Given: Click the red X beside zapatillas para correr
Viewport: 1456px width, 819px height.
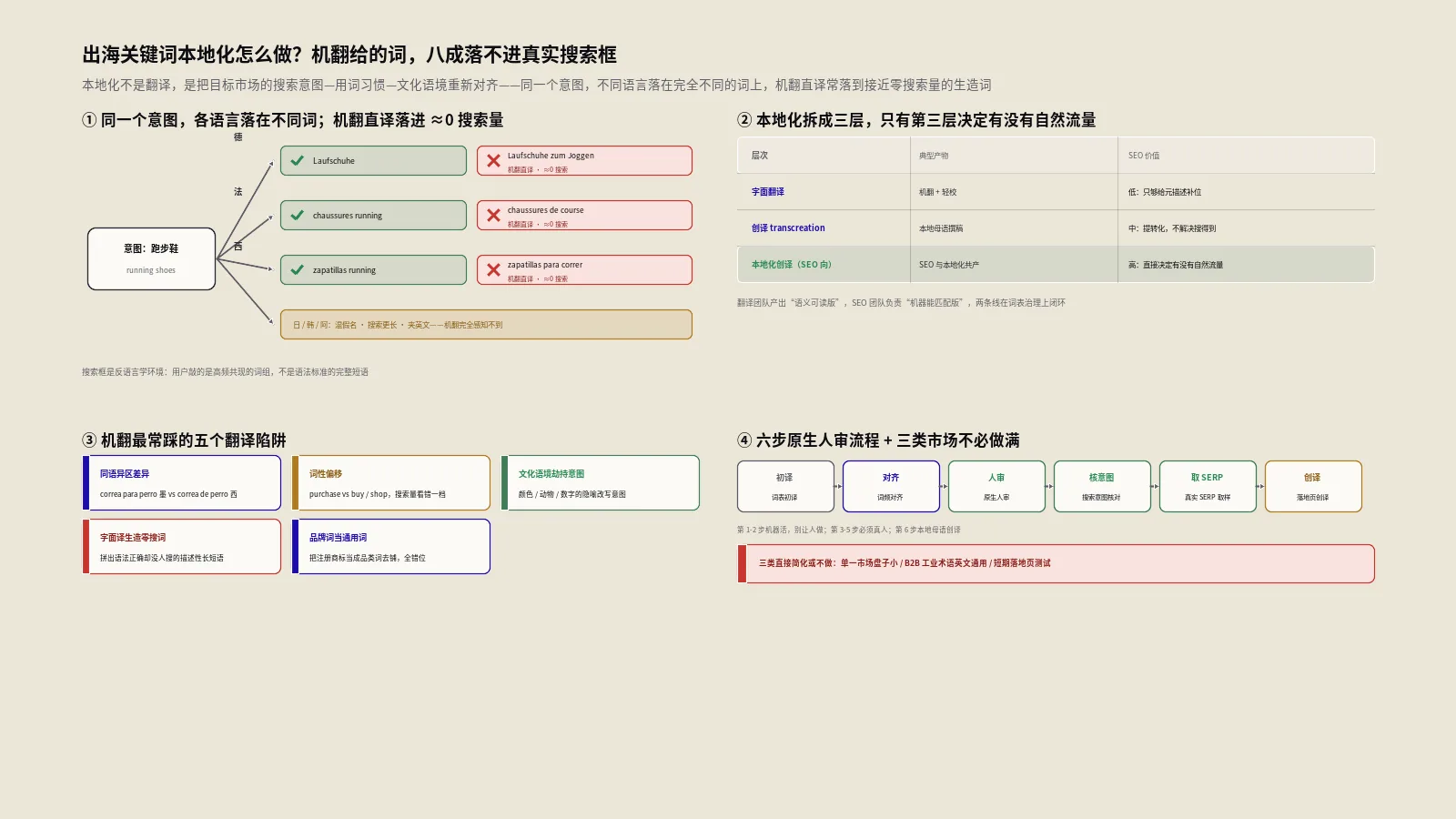Looking at the screenshot, I should [x=493, y=270].
